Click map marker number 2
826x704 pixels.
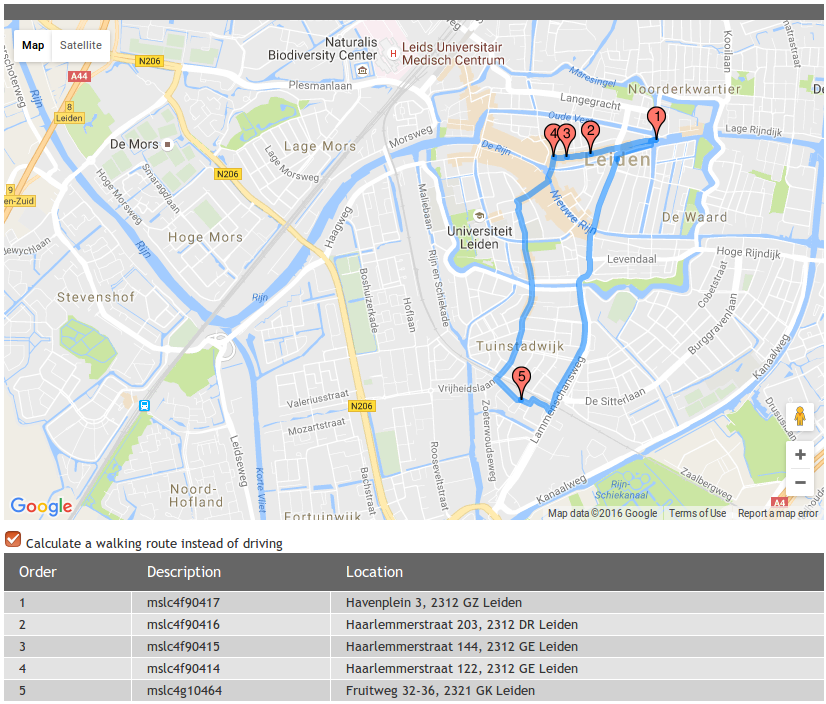590,132
